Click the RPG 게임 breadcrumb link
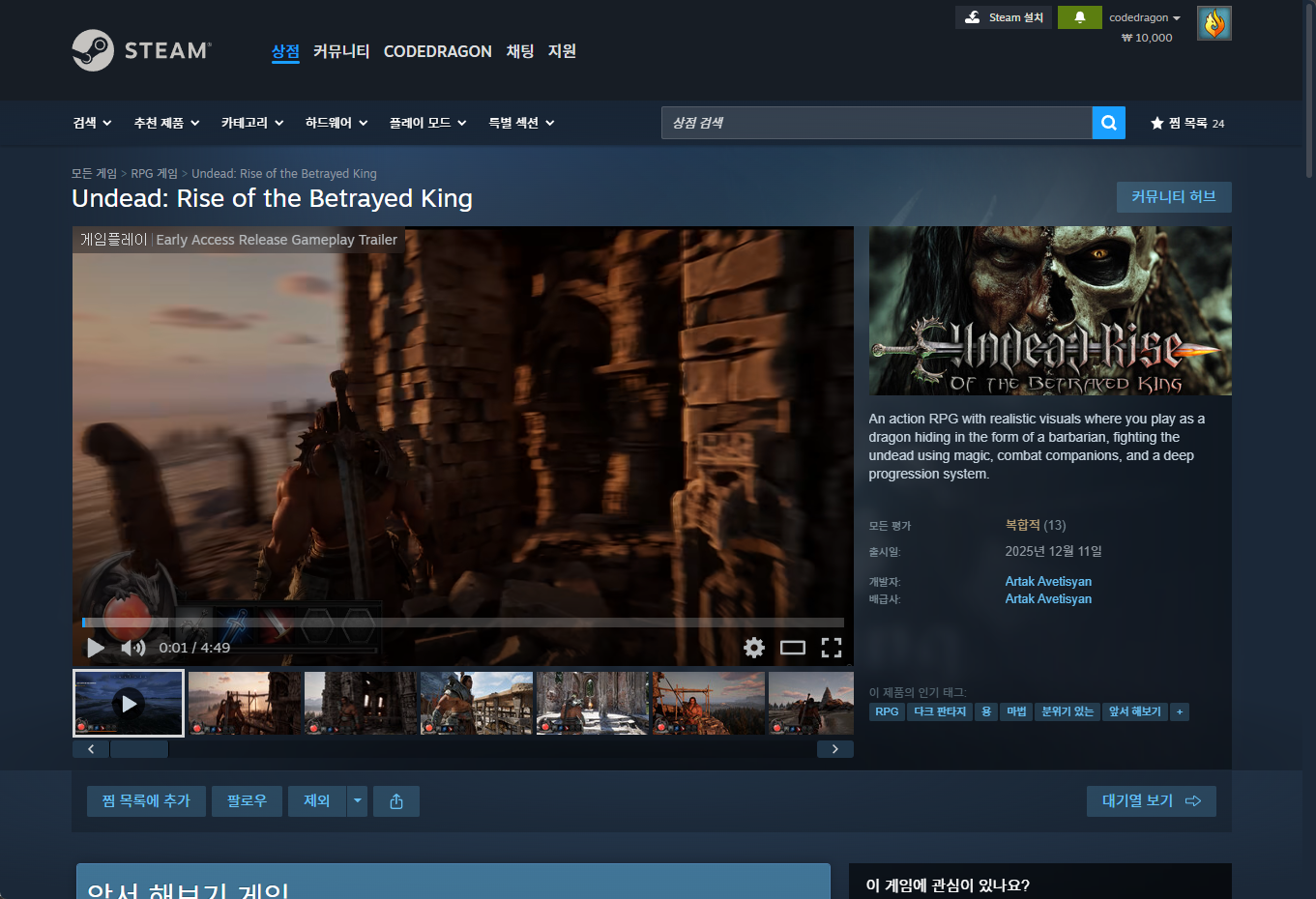The image size is (1316, 899). coord(155,174)
